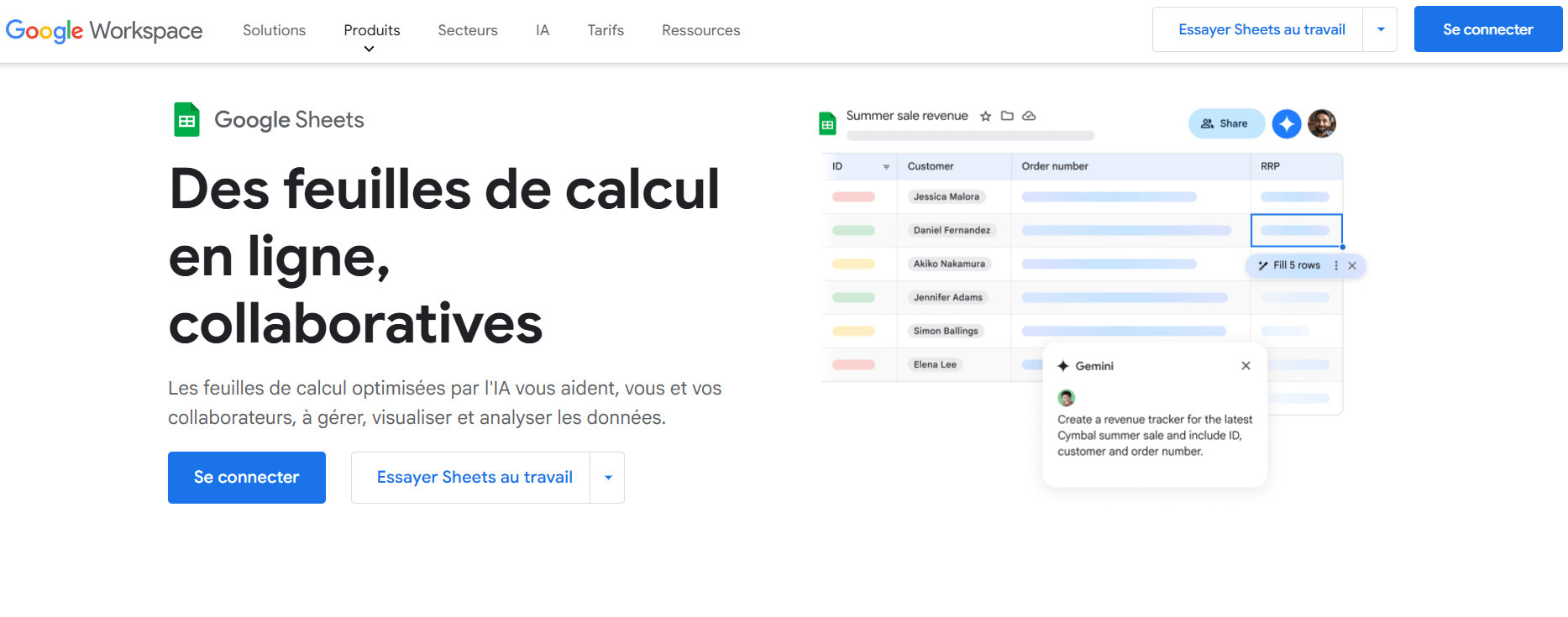Select the Order number column header
This screenshot has height=617, width=1568.
pos(1130,166)
